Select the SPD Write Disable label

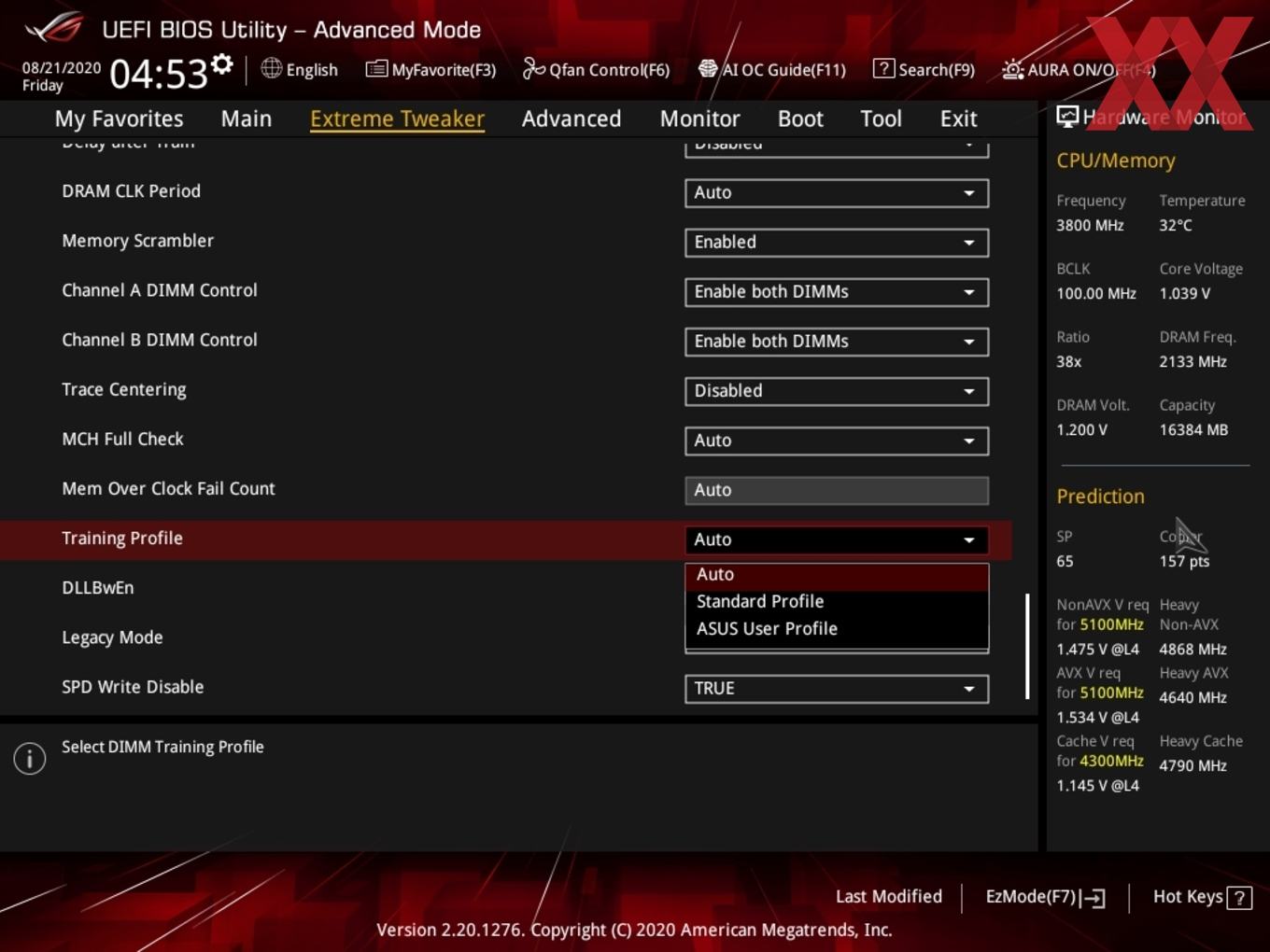133,687
